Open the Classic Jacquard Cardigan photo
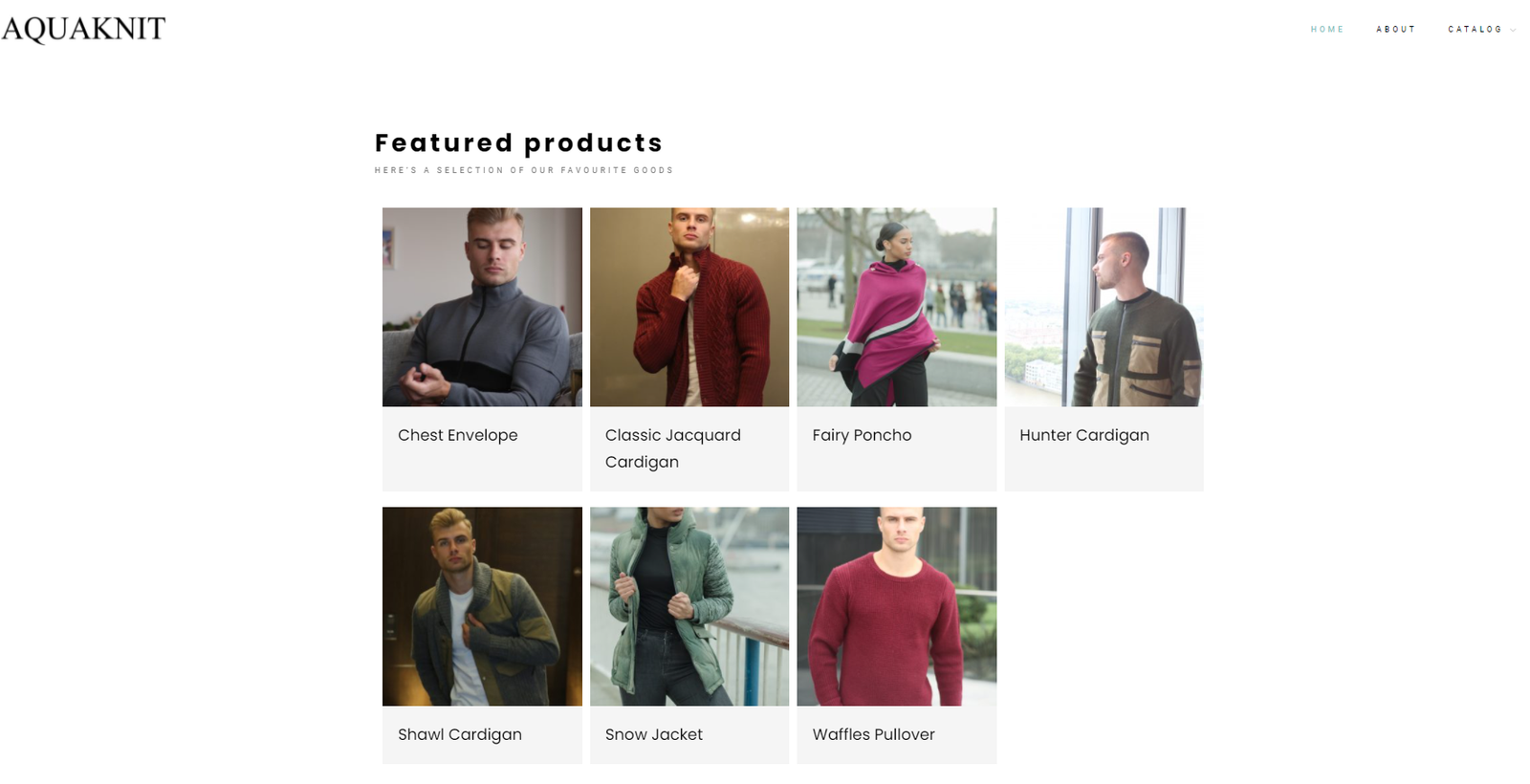Image resolution: width=1530 pixels, height=784 pixels. [x=689, y=307]
